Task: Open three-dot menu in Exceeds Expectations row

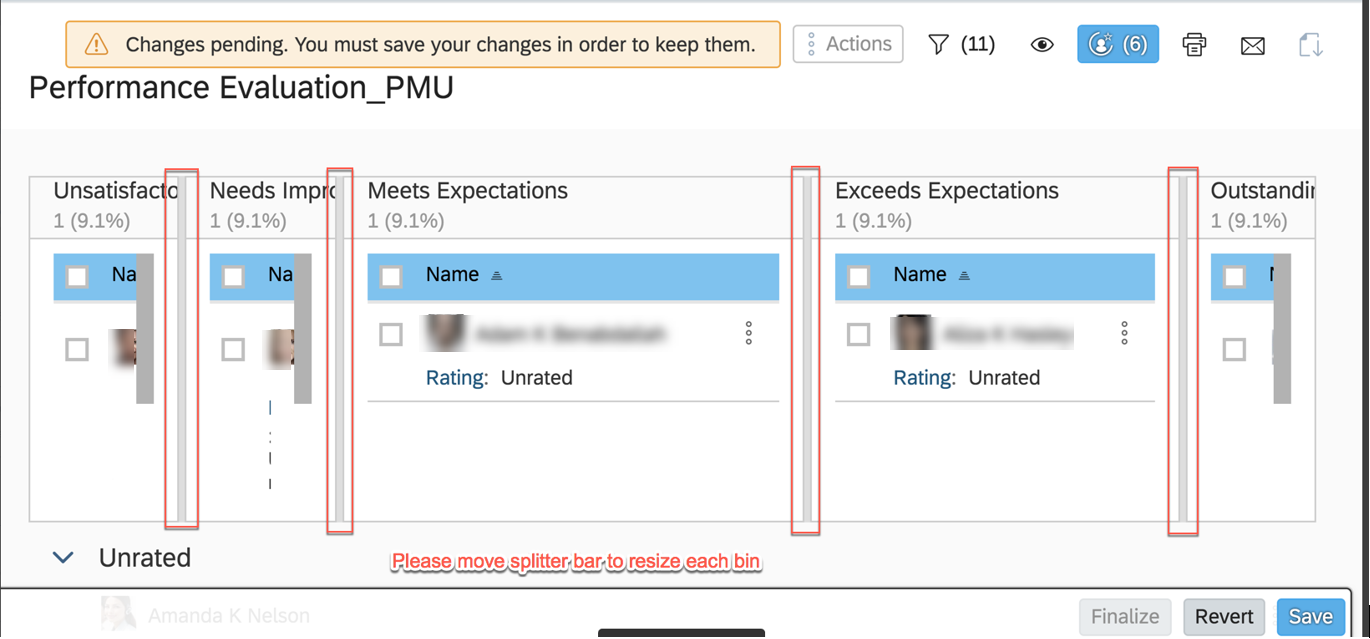Action: (x=1124, y=333)
